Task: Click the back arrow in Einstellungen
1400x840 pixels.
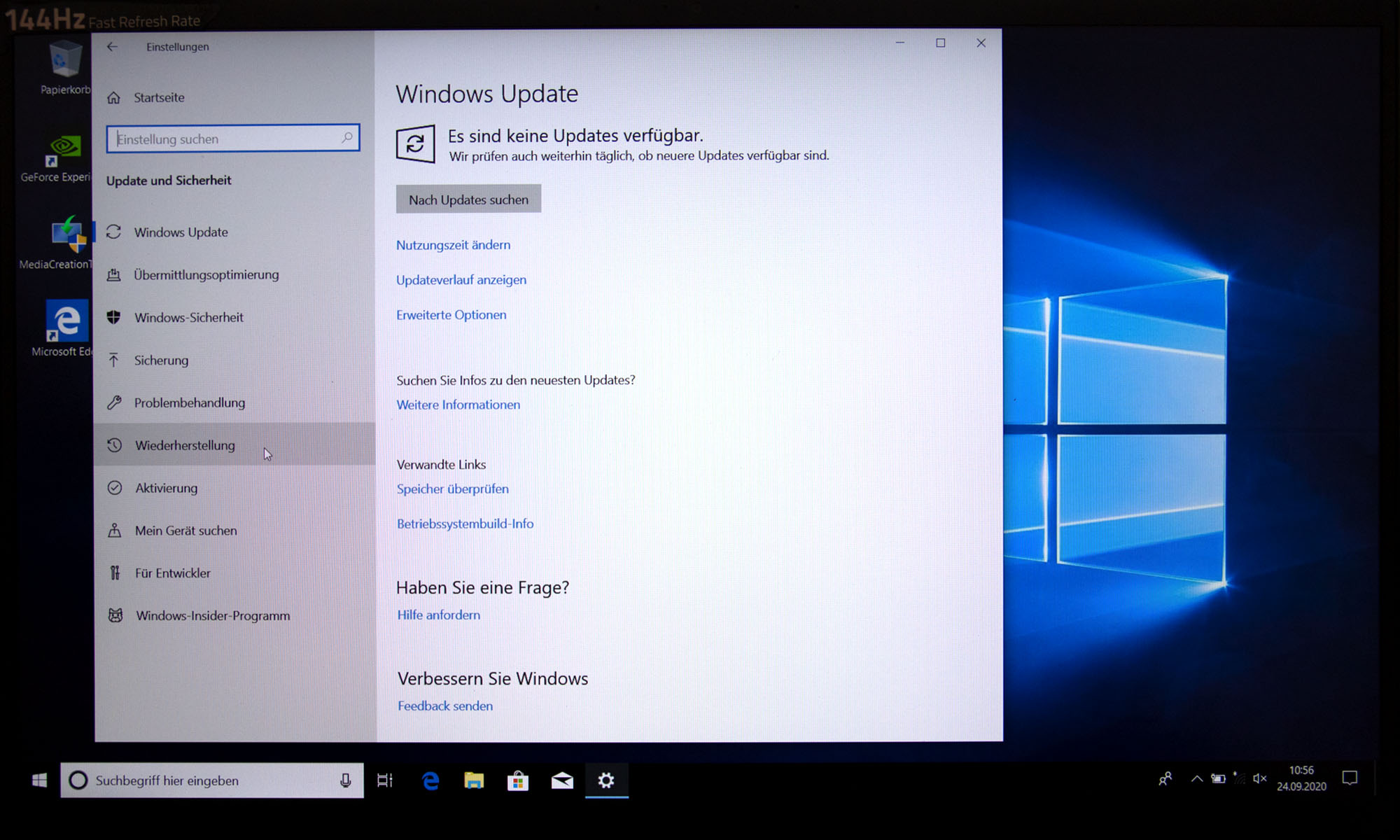Action: tap(112, 47)
